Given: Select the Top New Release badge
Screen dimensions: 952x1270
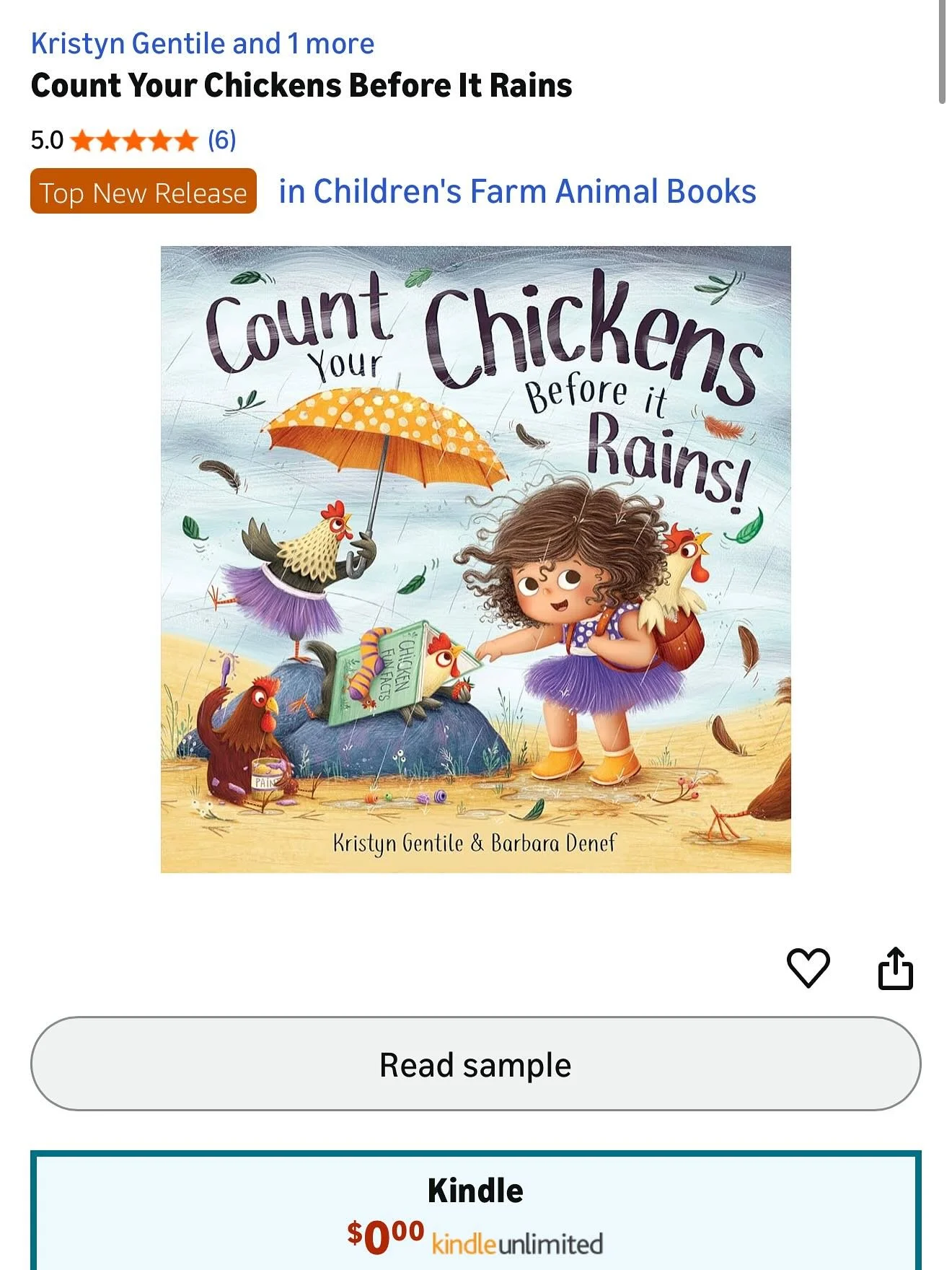Looking at the screenshot, I should click(x=144, y=191).
